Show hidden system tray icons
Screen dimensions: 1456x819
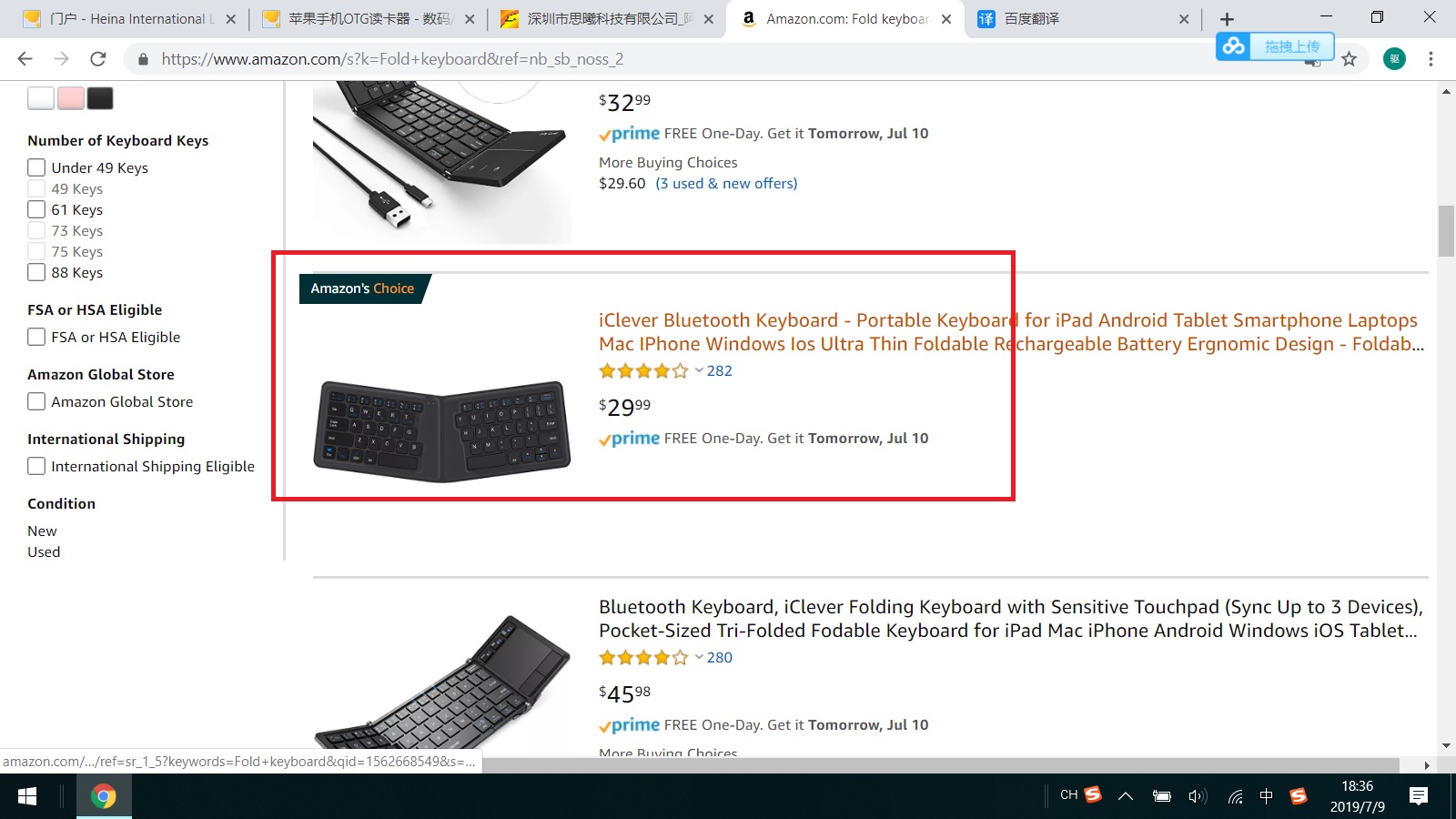1126,797
